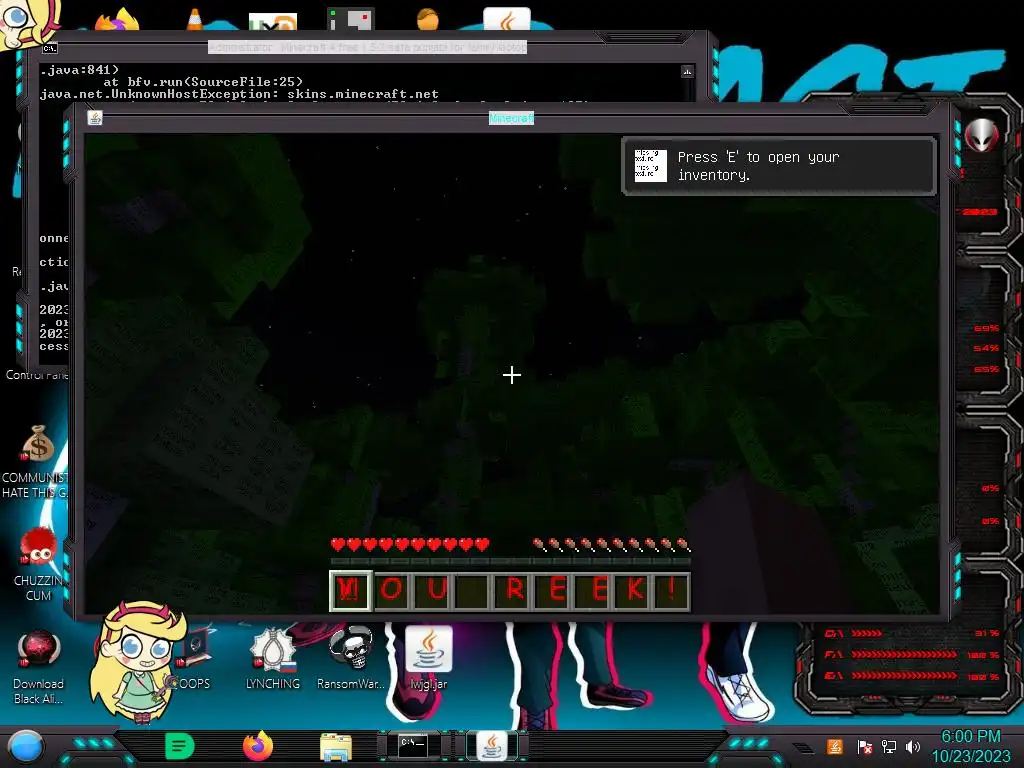Click the white crosshair in the game view
Screen dimensions: 1024x768
[512, 375]
